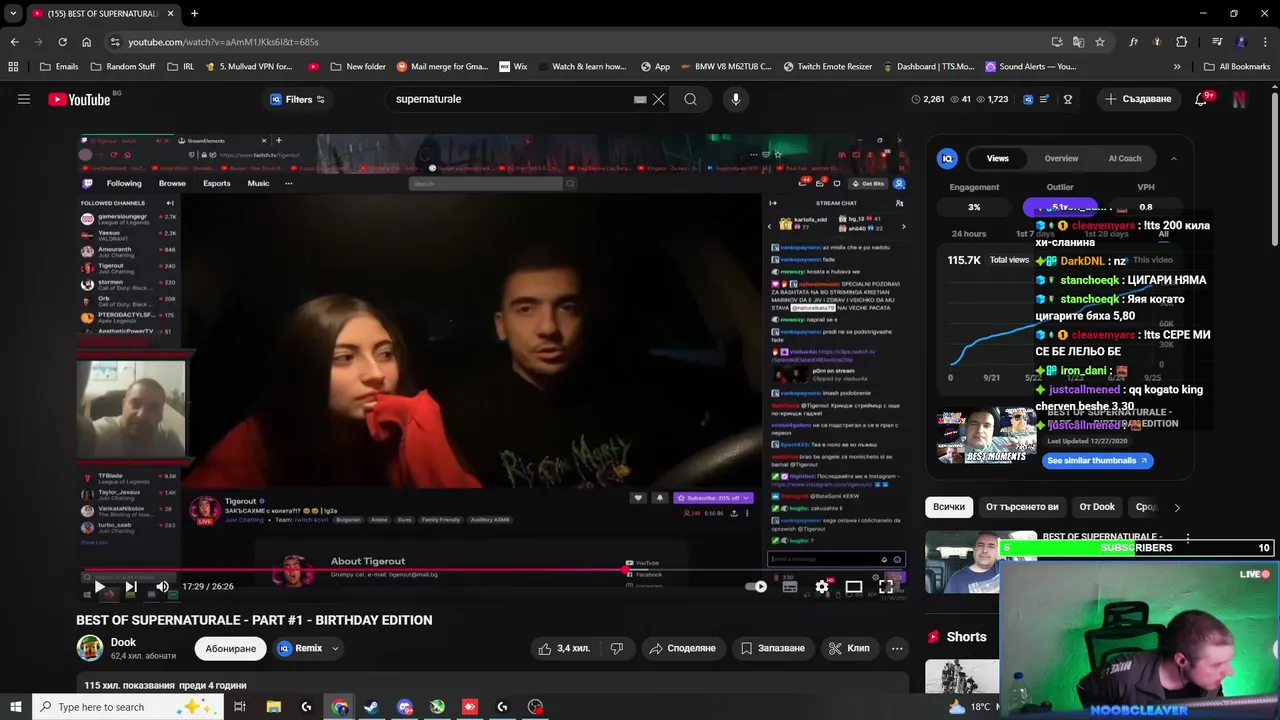Go to the YouTube home logo
This screenshot has height=720, width=1280.
[80, 99]
